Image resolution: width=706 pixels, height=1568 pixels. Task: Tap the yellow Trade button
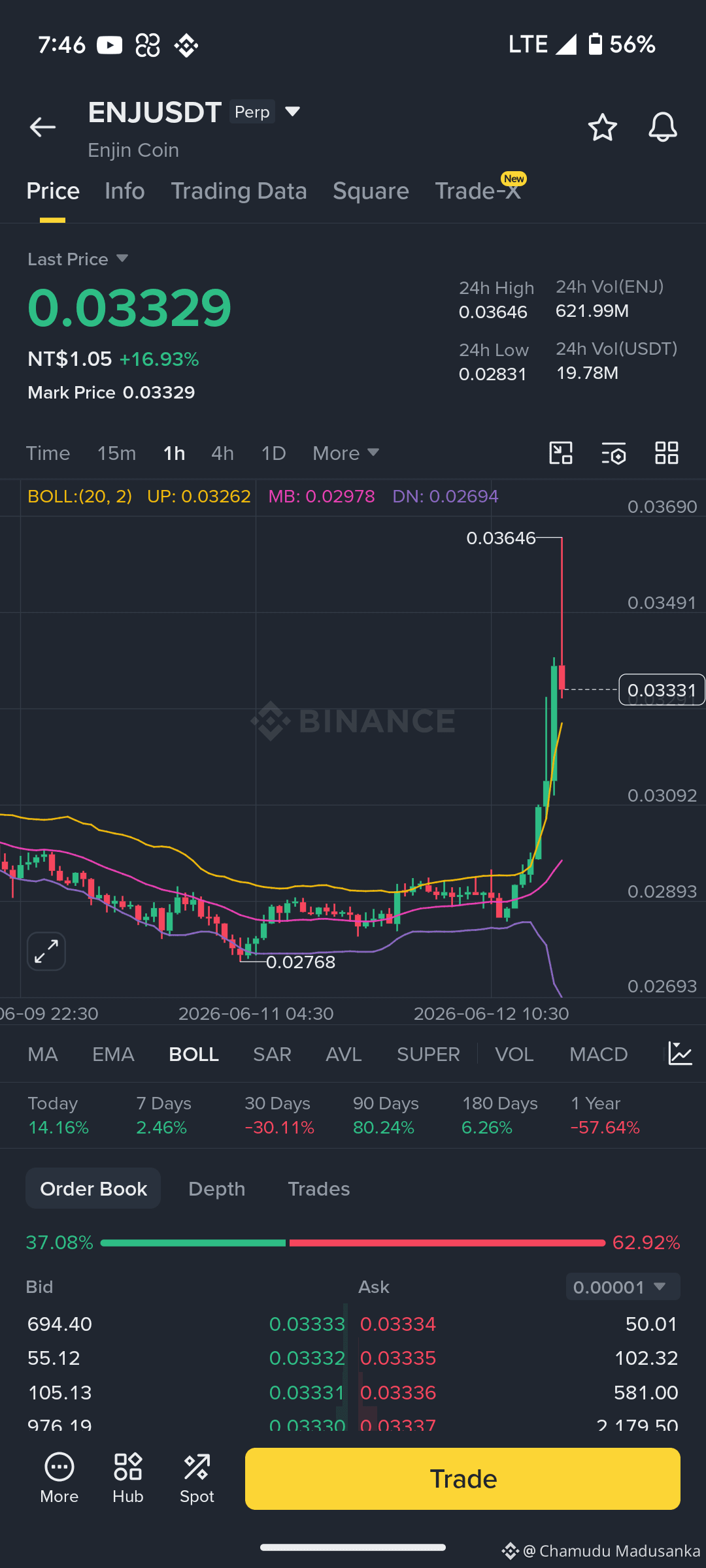(x=463, y=1478)
